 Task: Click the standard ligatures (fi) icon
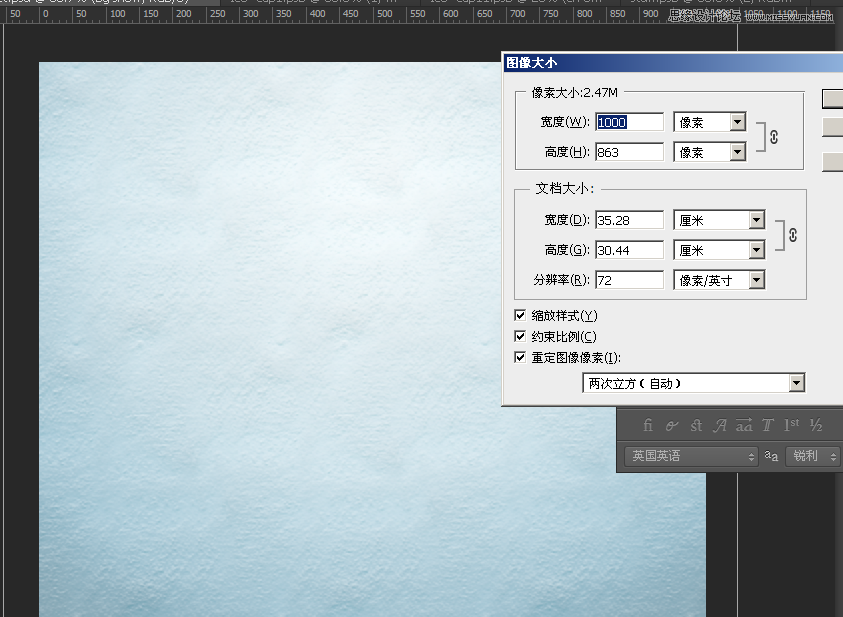[x=647, y=425]
